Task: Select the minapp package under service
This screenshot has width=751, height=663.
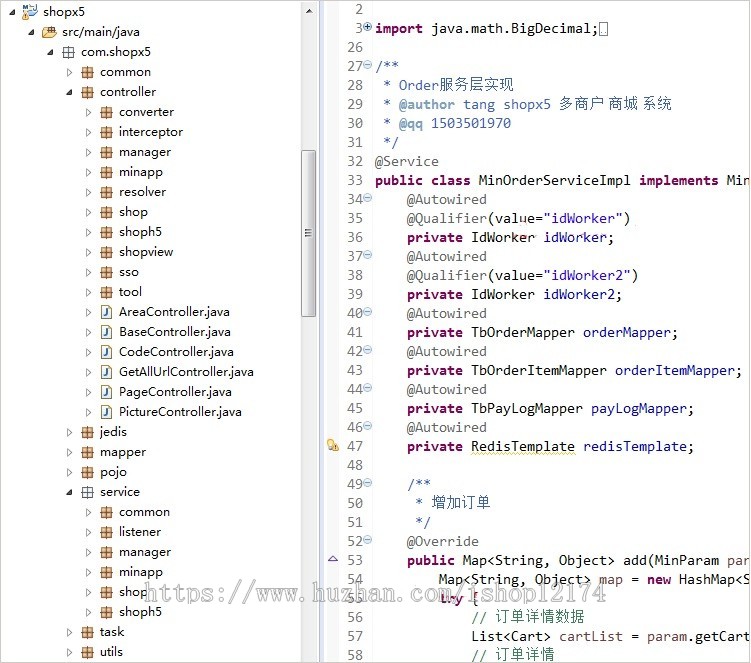Action: 141,572
